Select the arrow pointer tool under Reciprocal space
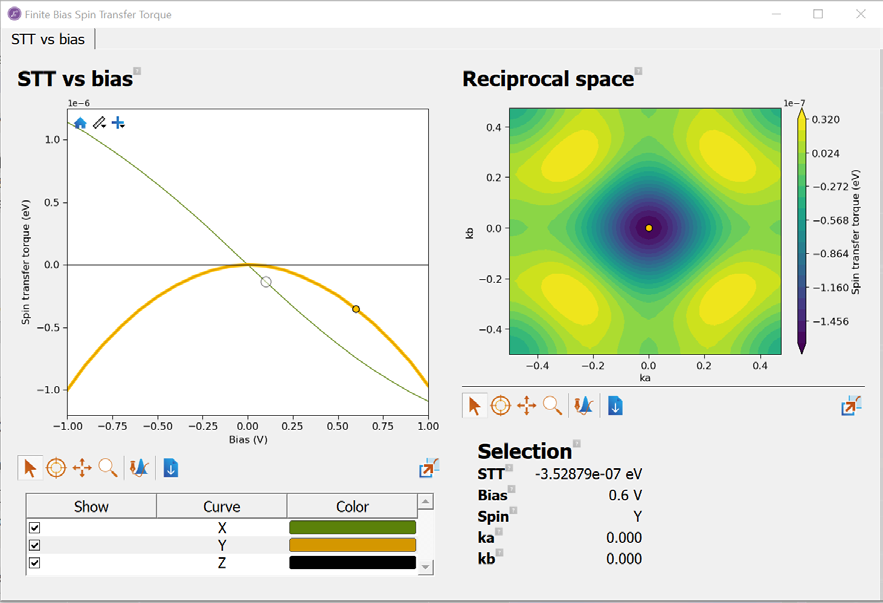 [x=475, y=405]
